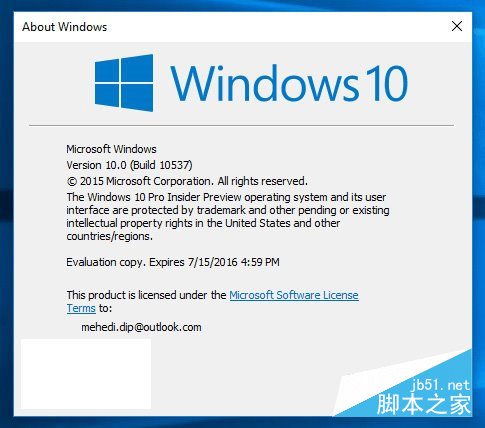This screenshot has height=428, width=485.
Task: Click the Windows 10 Pro Insider Preview paragraph
Action: pos(228,217)
